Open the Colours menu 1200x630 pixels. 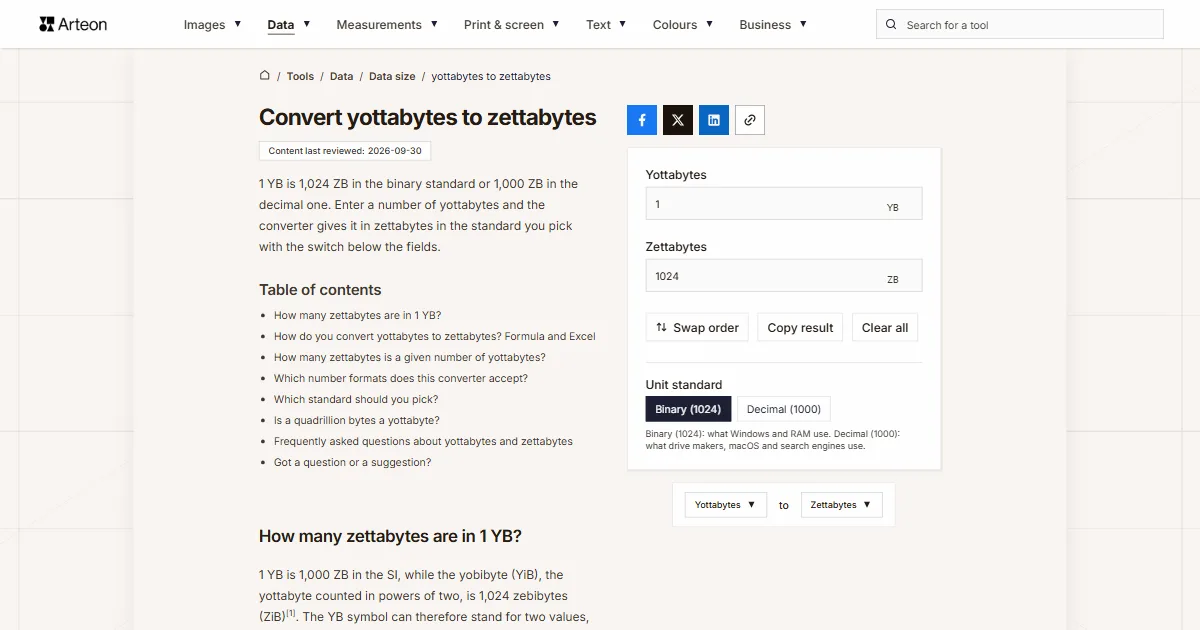(683, 25)
